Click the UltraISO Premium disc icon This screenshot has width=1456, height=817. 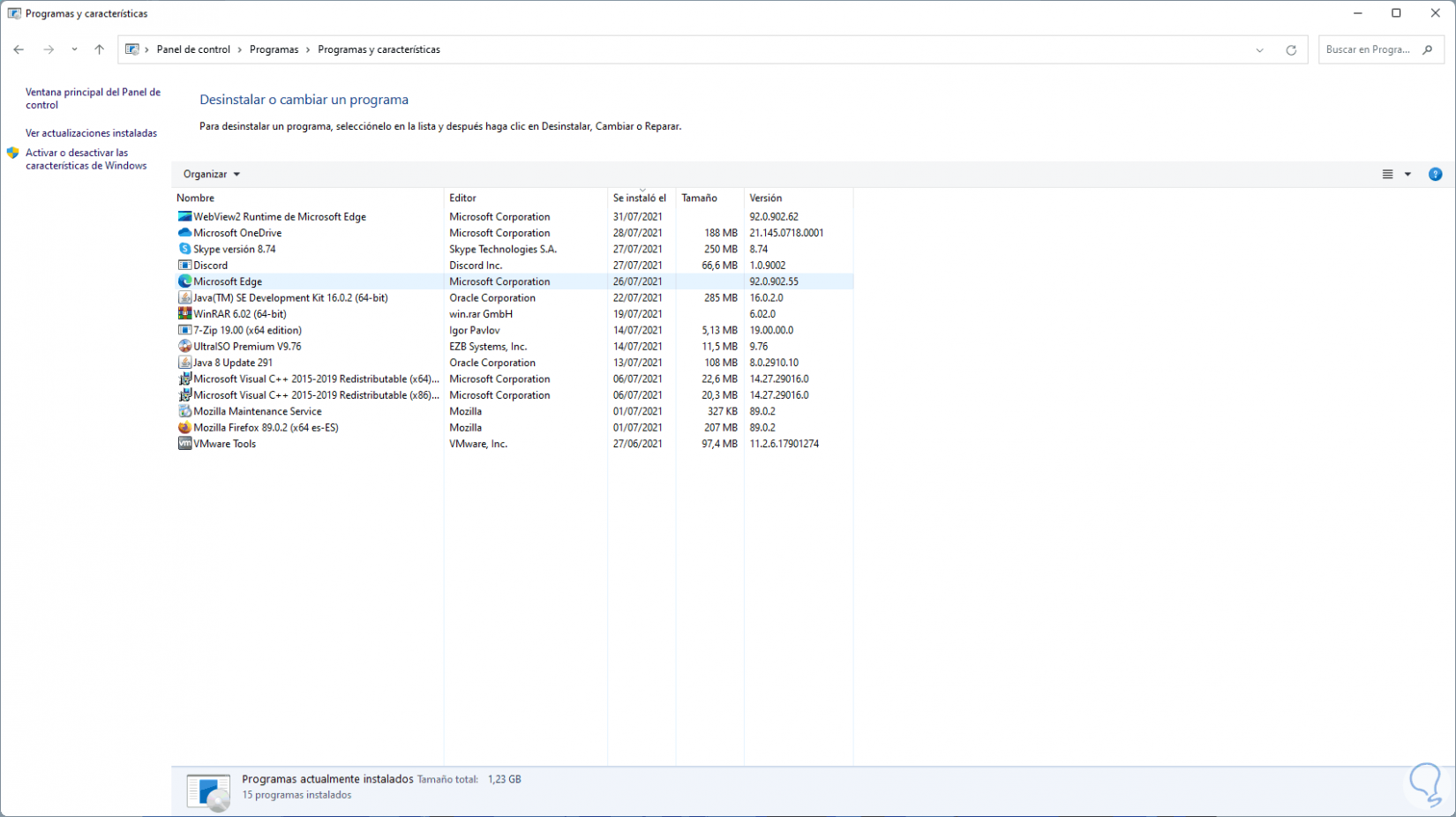coord(184,346)
